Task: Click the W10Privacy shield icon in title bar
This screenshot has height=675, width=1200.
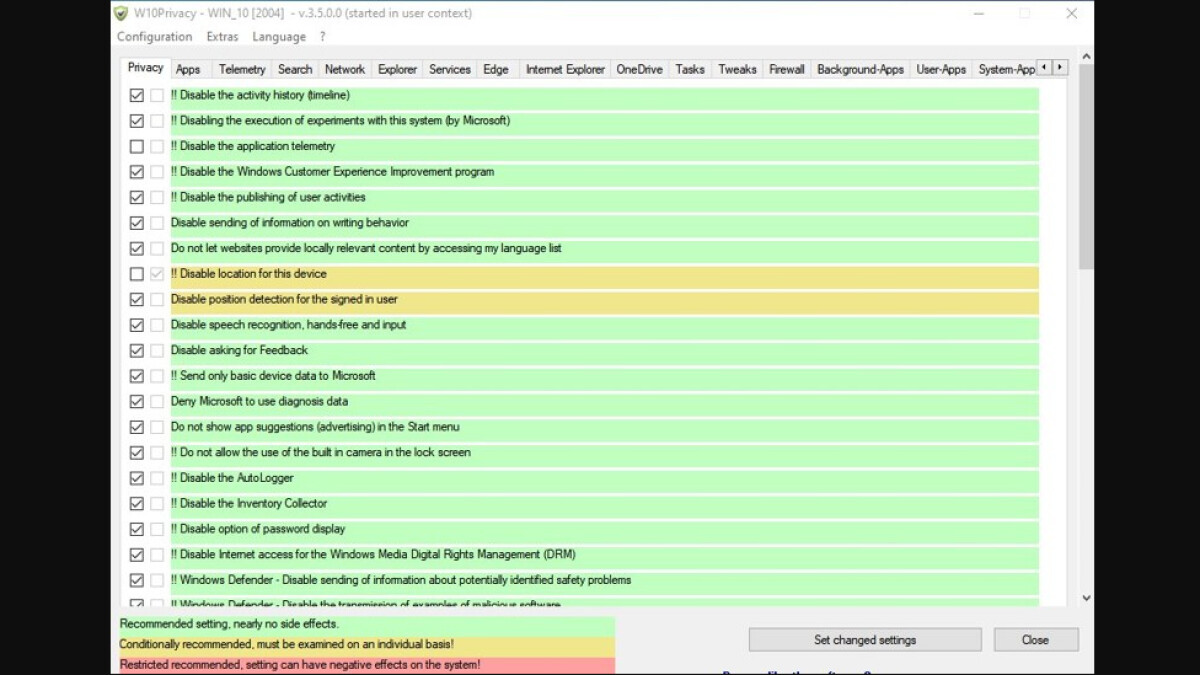Action: [x=121, y=13]
